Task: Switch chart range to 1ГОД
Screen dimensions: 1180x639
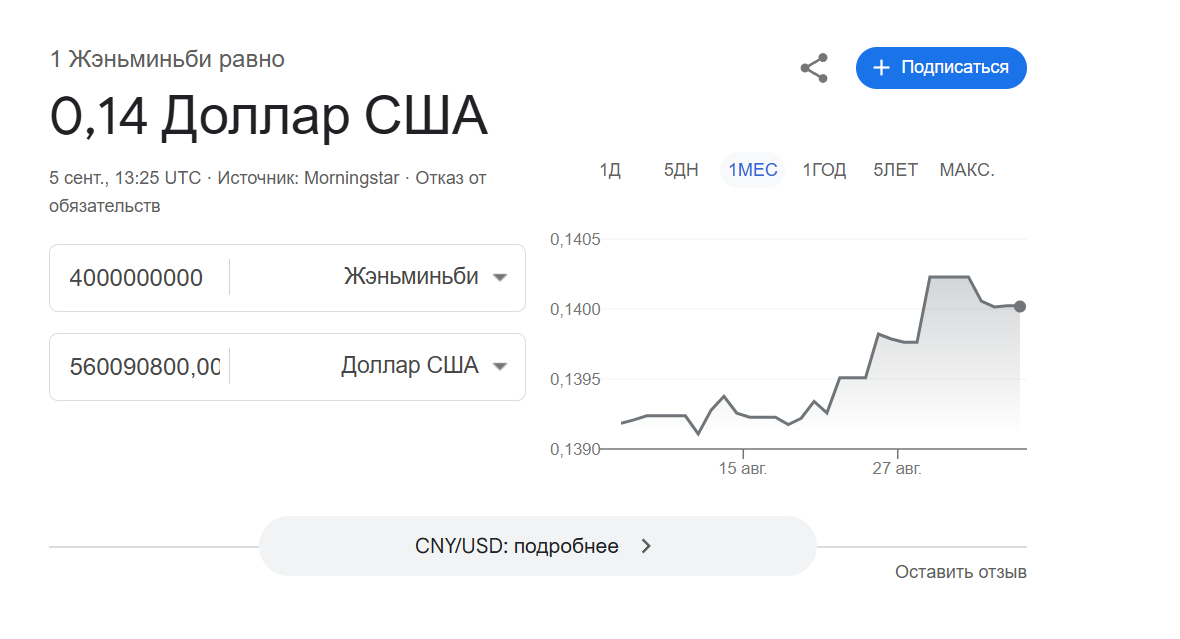Action: tap(824, 170)
